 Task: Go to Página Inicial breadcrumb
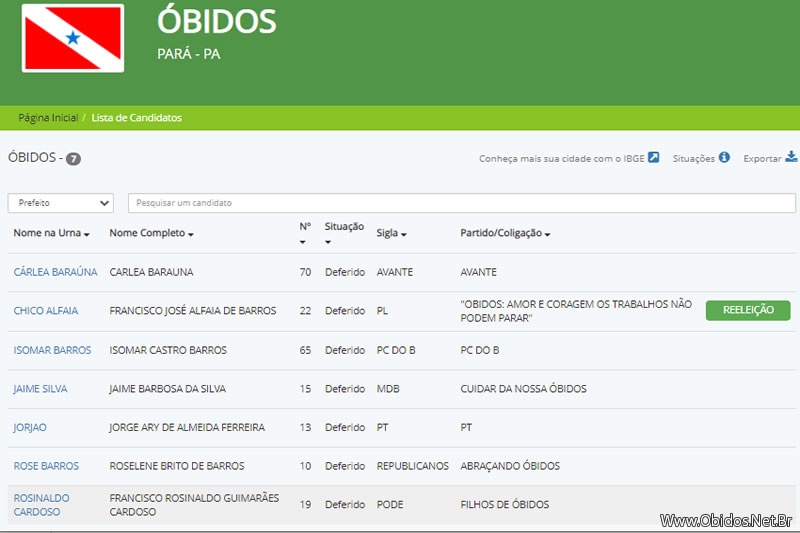[x=48, y=118]
